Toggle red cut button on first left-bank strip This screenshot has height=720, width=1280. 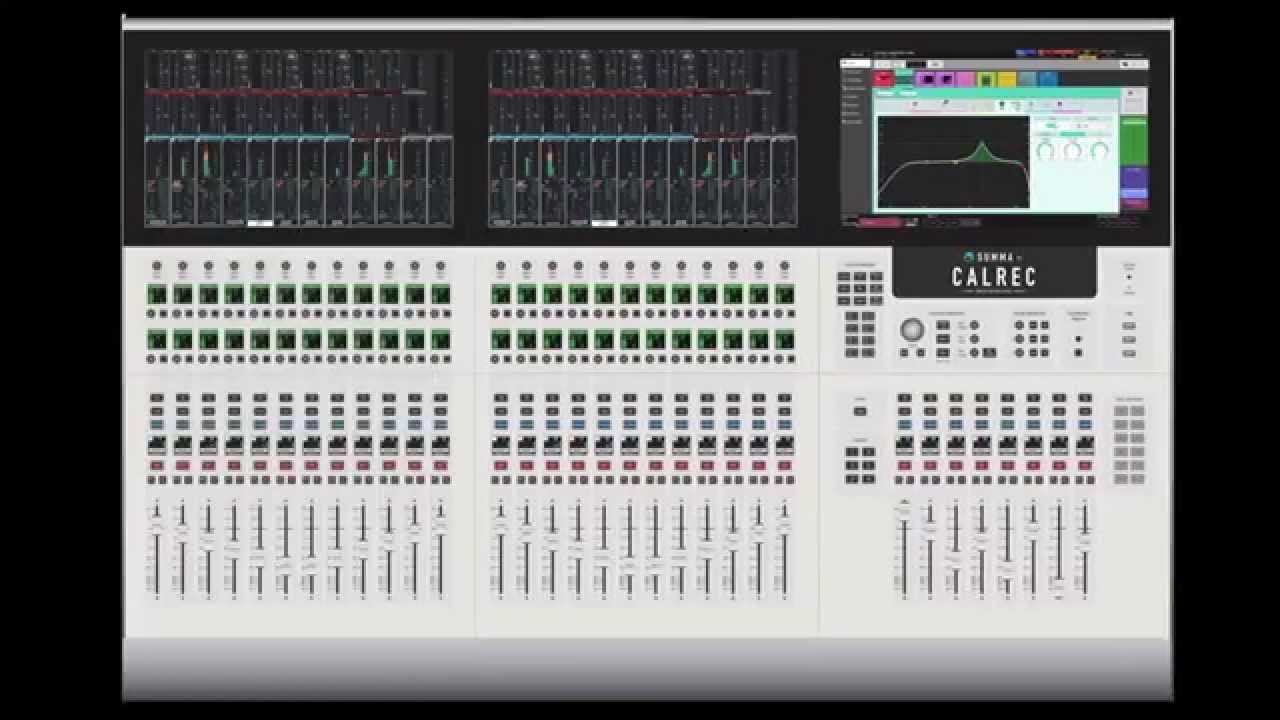[157, 466]
